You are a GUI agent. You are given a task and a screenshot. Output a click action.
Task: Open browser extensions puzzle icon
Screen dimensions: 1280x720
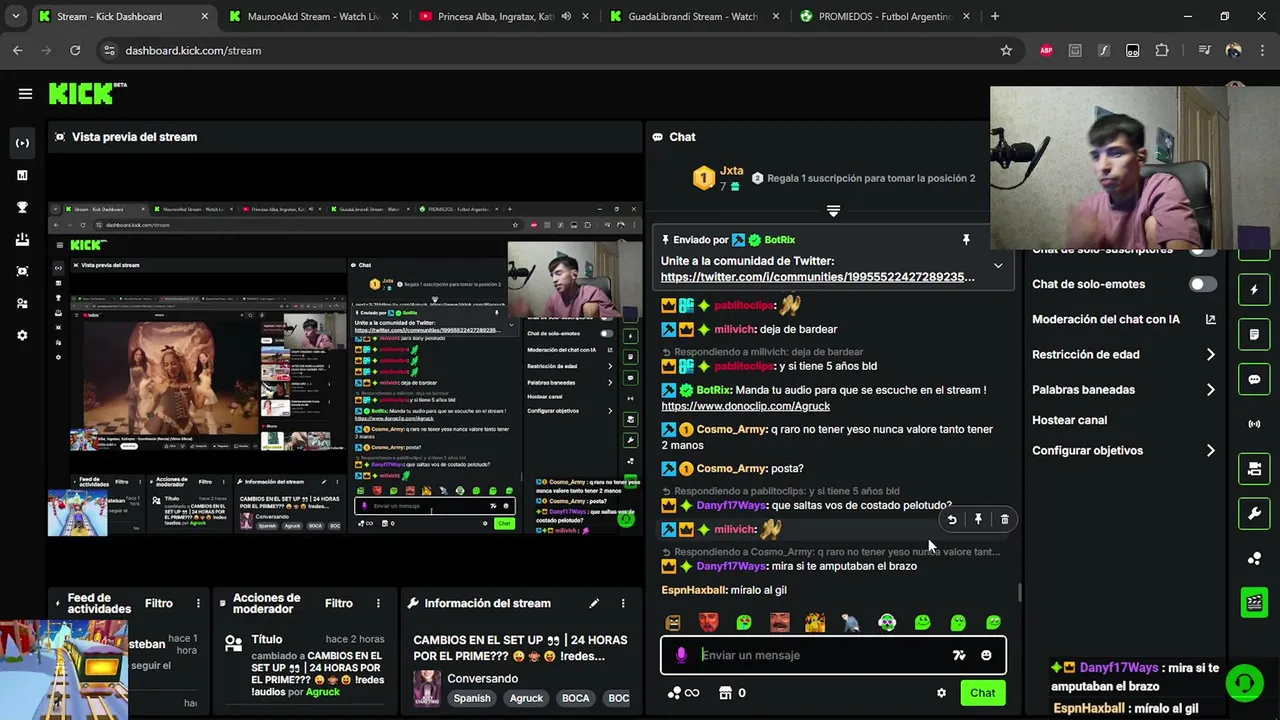coord(1162,50)
